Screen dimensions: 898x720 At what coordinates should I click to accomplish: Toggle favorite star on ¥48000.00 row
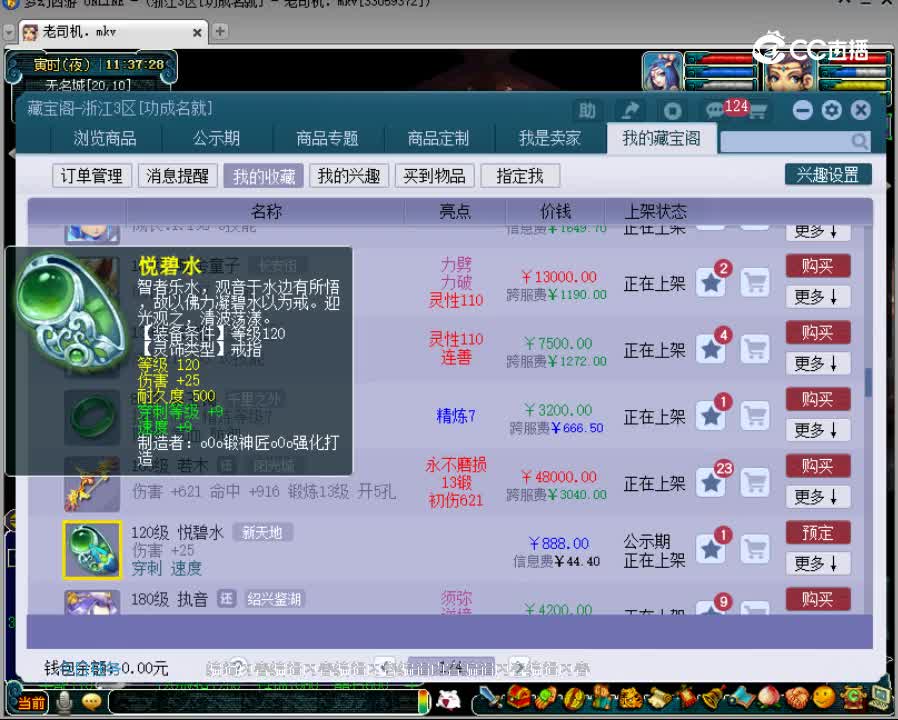tap(711, 483)
